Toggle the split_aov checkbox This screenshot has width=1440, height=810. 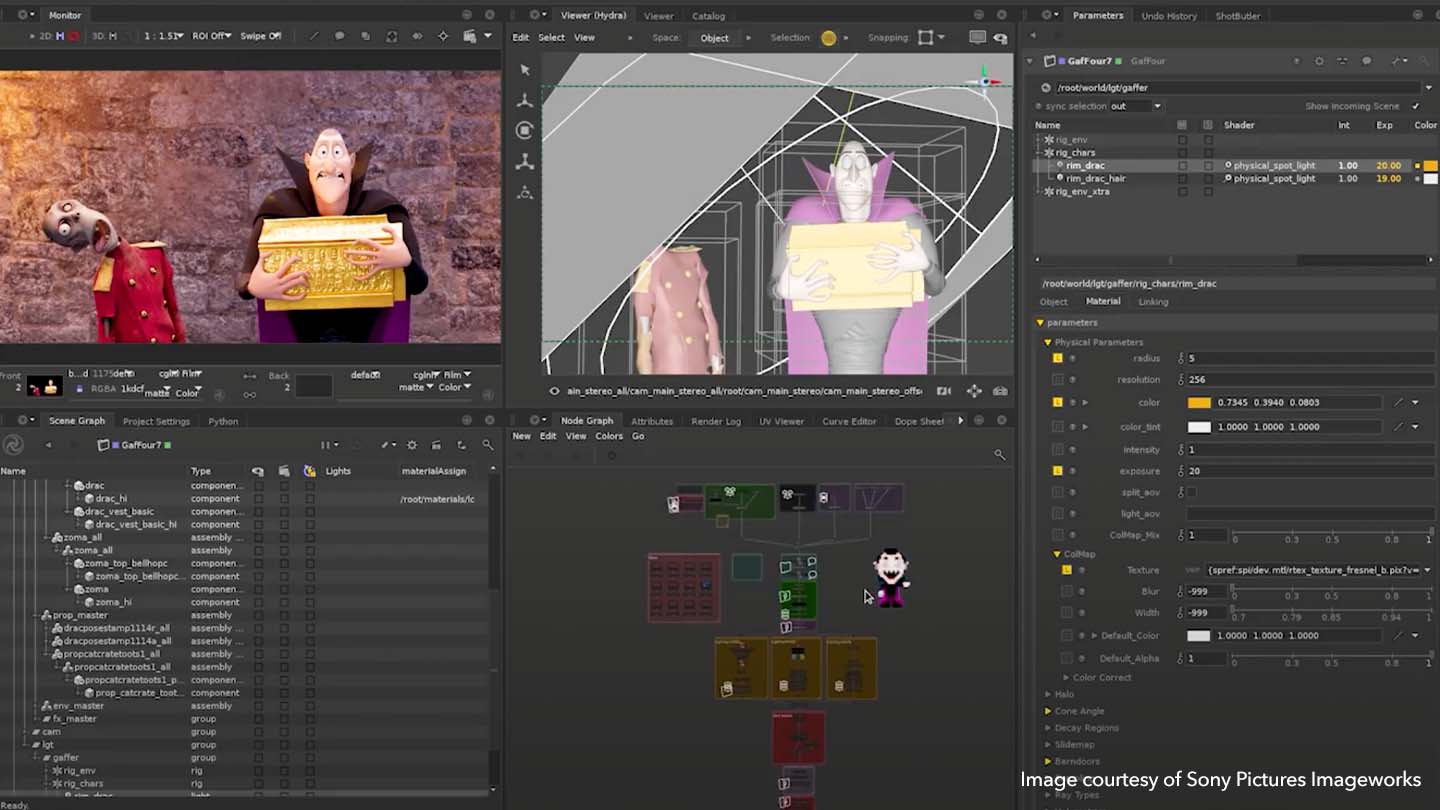pyautogui.click(x=1190, y=492)
